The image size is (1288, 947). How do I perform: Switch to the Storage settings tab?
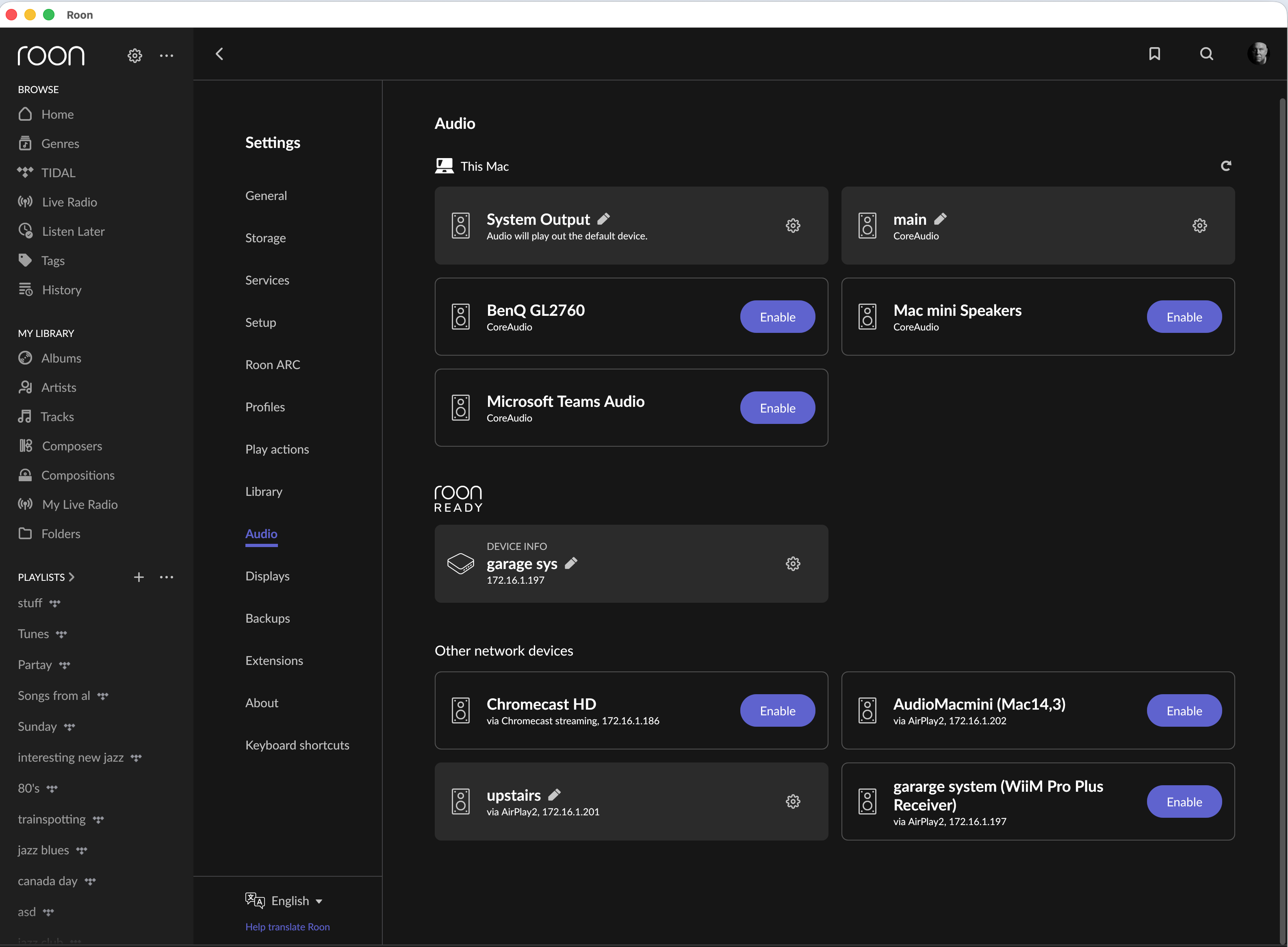(x=265, y=238)
